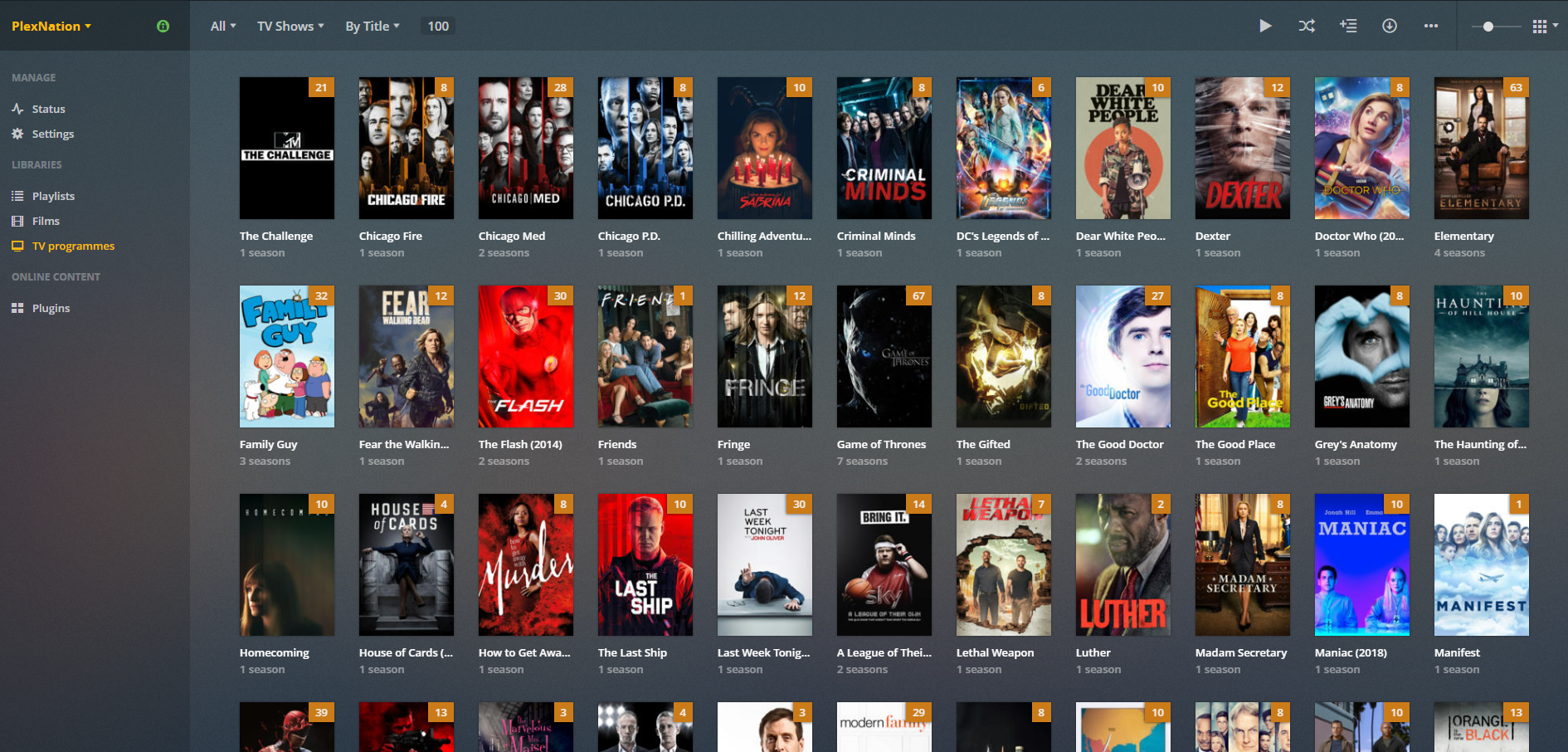This screenshot has width=1568, height=752.
Task: Click the Elementary title link
Action: [1463, 236]
